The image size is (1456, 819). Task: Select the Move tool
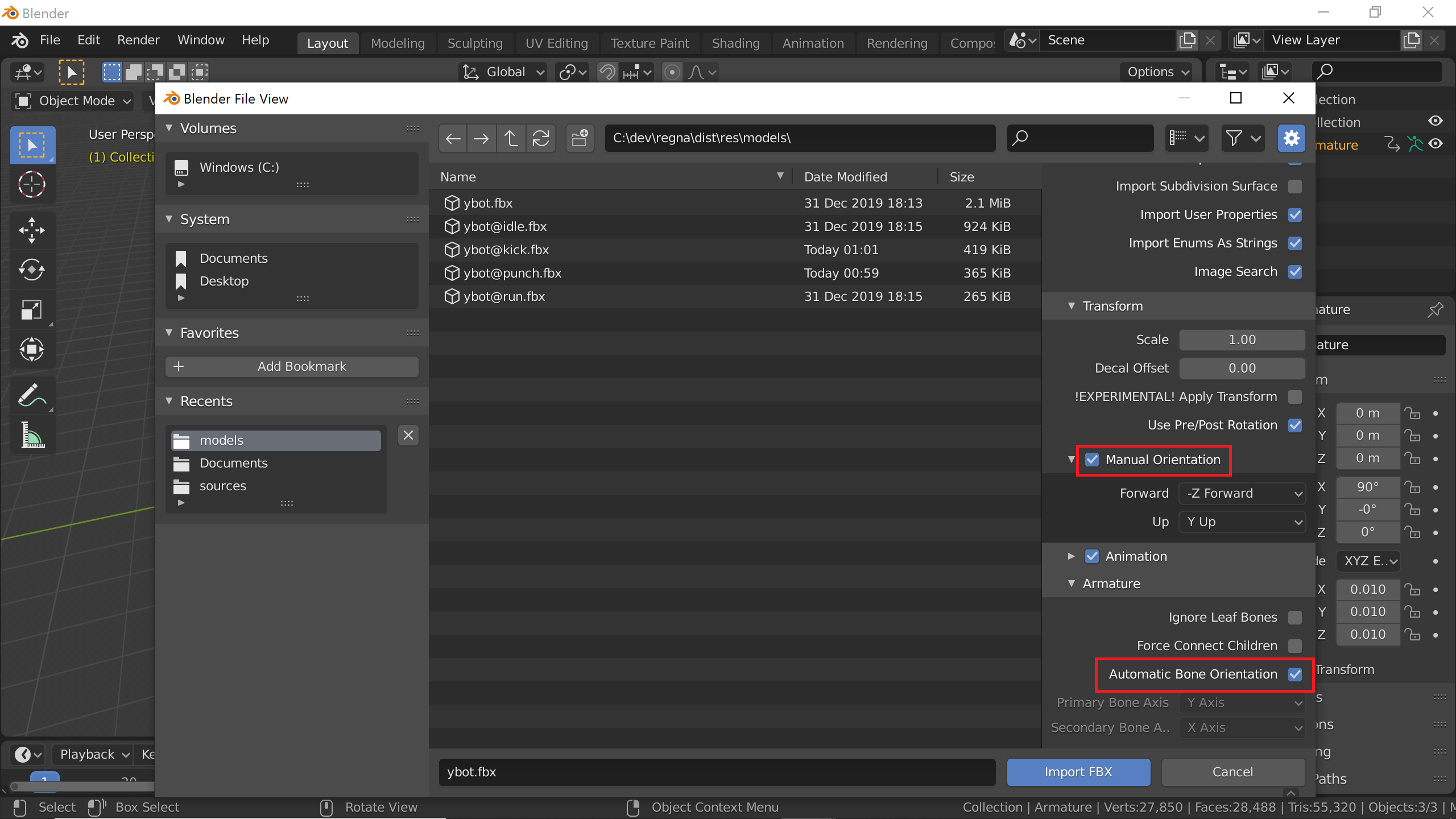(x=32, y=230)
